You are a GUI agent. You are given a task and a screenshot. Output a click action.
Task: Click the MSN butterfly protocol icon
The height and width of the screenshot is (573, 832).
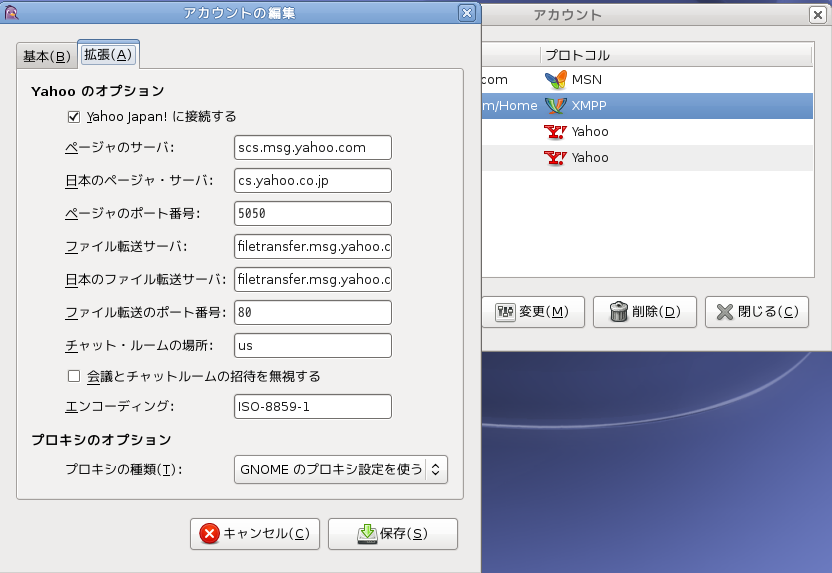(x=556, y=80)
